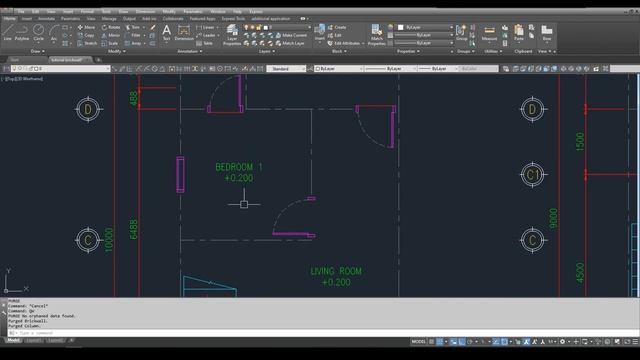Open the Annotate ribbon tab

coord(46,19)
